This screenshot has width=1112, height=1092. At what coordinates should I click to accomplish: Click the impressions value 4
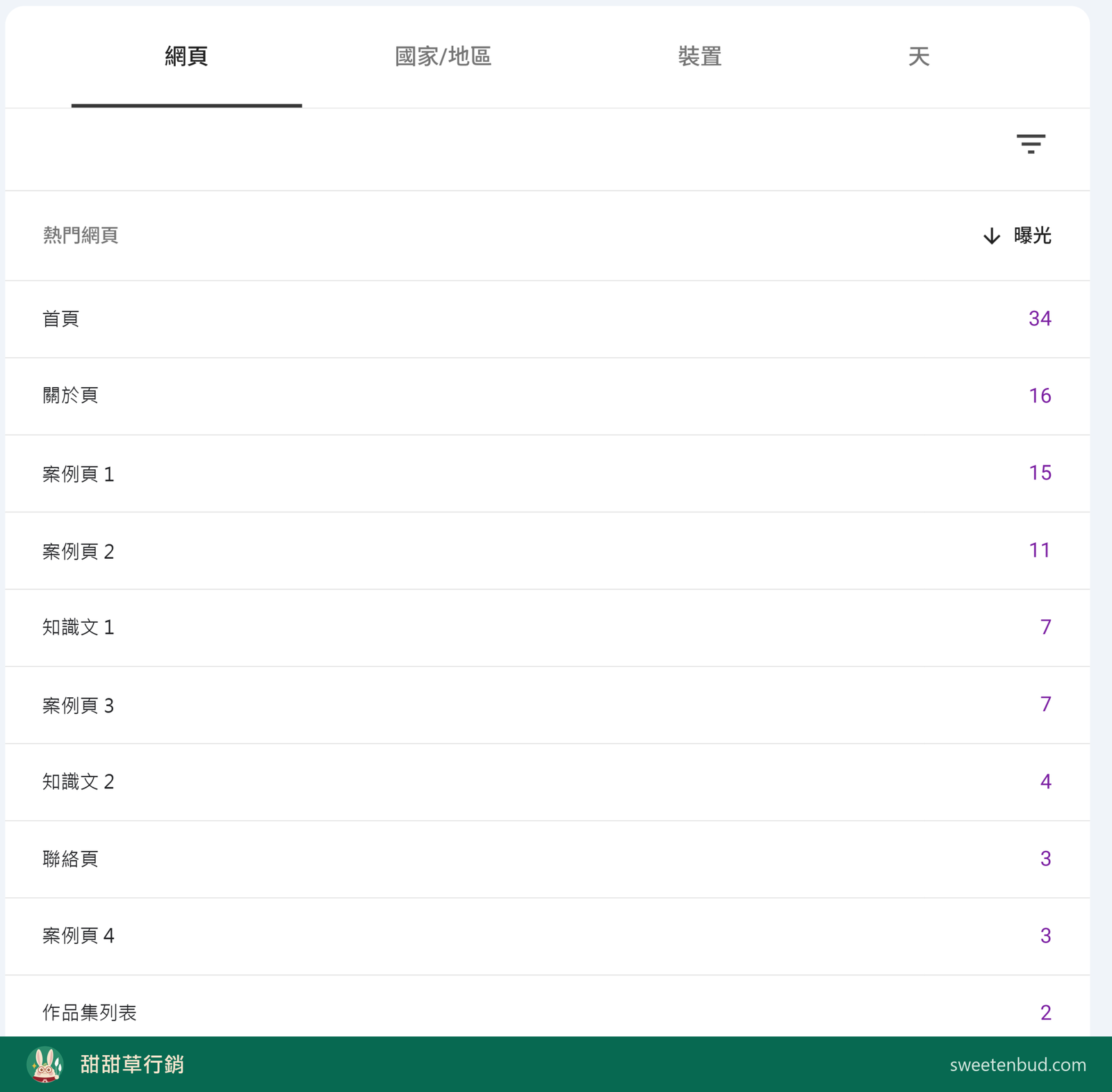point(1046,781)
